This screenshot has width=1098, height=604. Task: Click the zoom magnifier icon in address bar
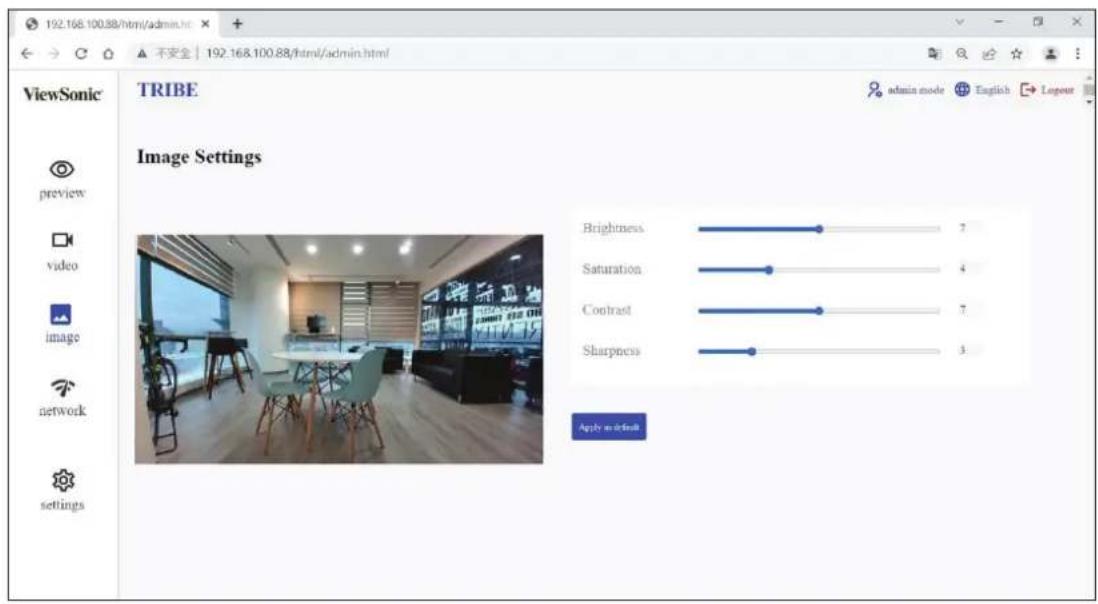tap(962, 52)
